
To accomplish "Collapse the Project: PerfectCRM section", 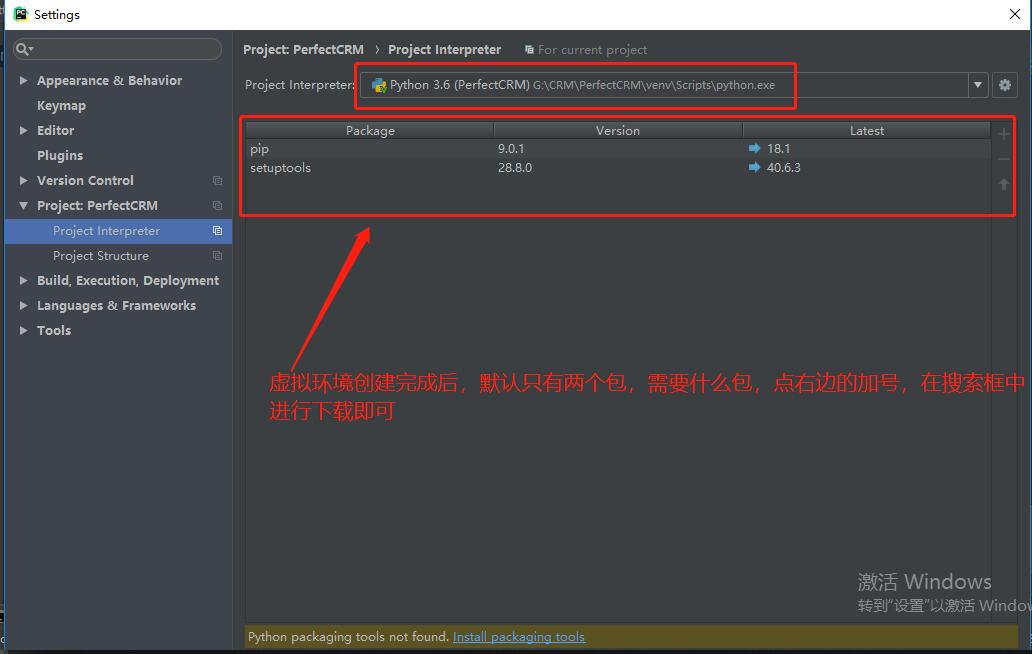I will [24, 205].
